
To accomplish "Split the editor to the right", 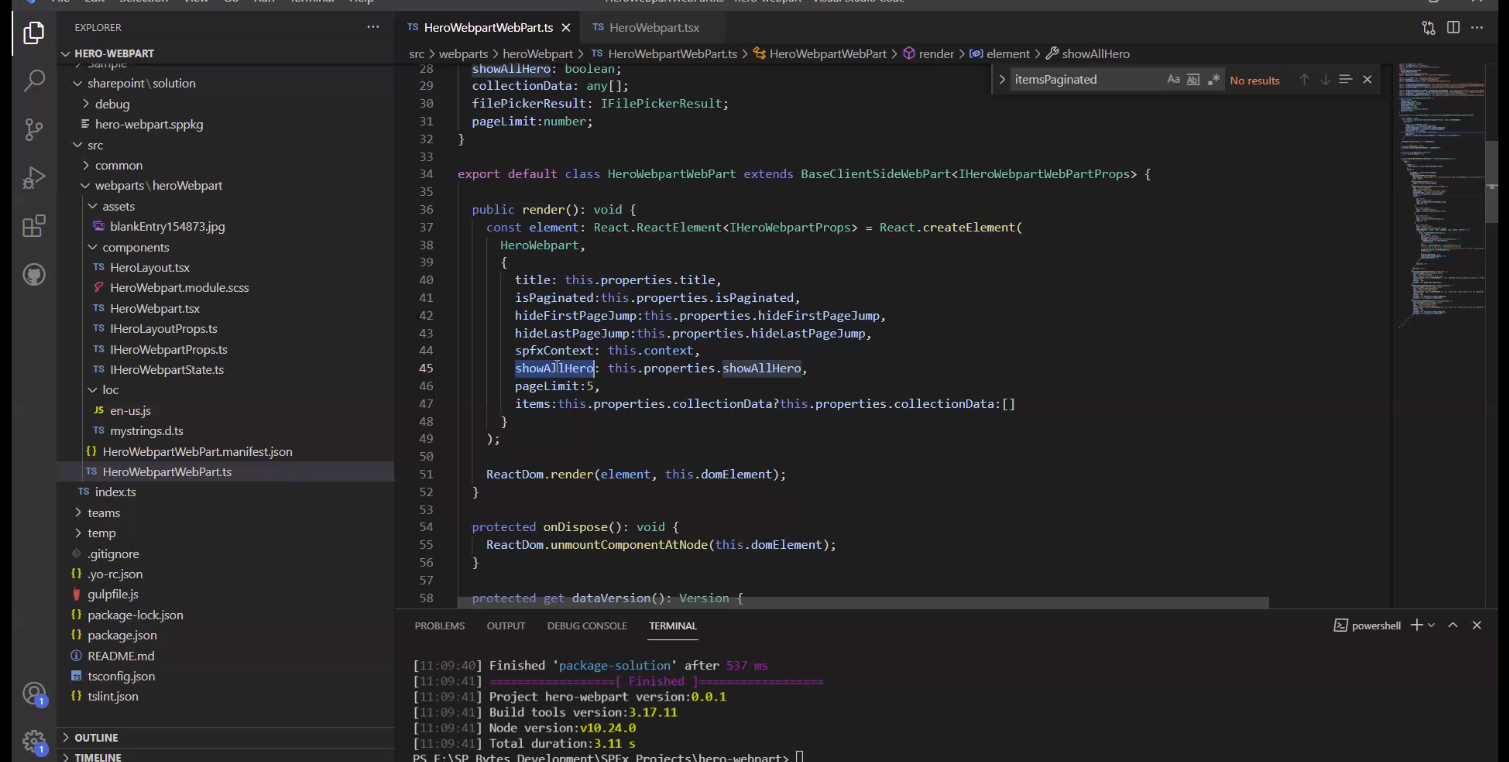I will click(1453, 27).
